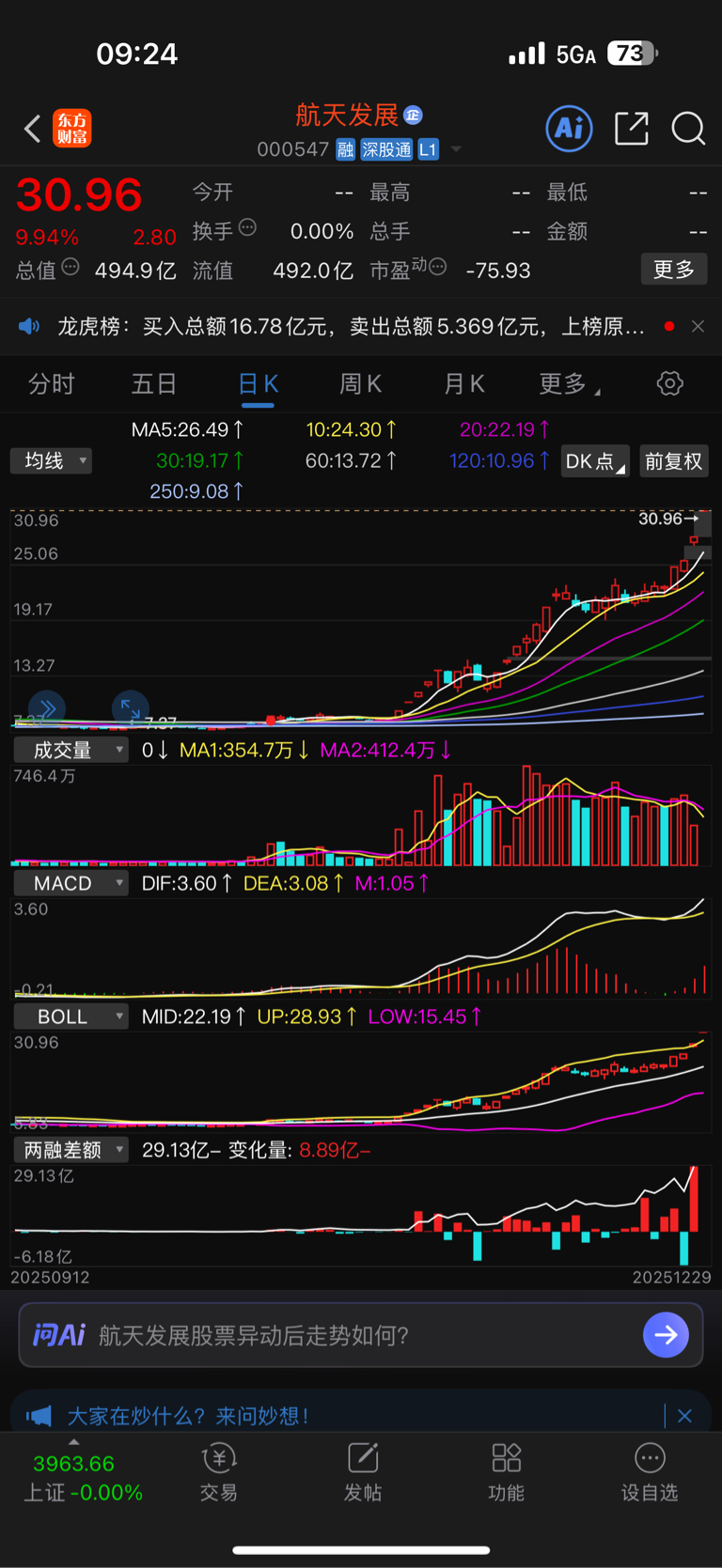Open 大家在炒什么？来问妙想 link
Viewport: 722px width, 1568px height.
coord(188,1415)
